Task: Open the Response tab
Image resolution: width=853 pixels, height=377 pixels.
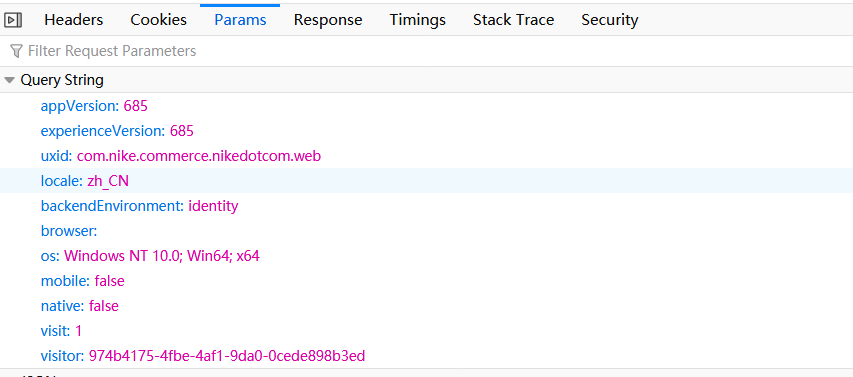Action: (327, 20)
